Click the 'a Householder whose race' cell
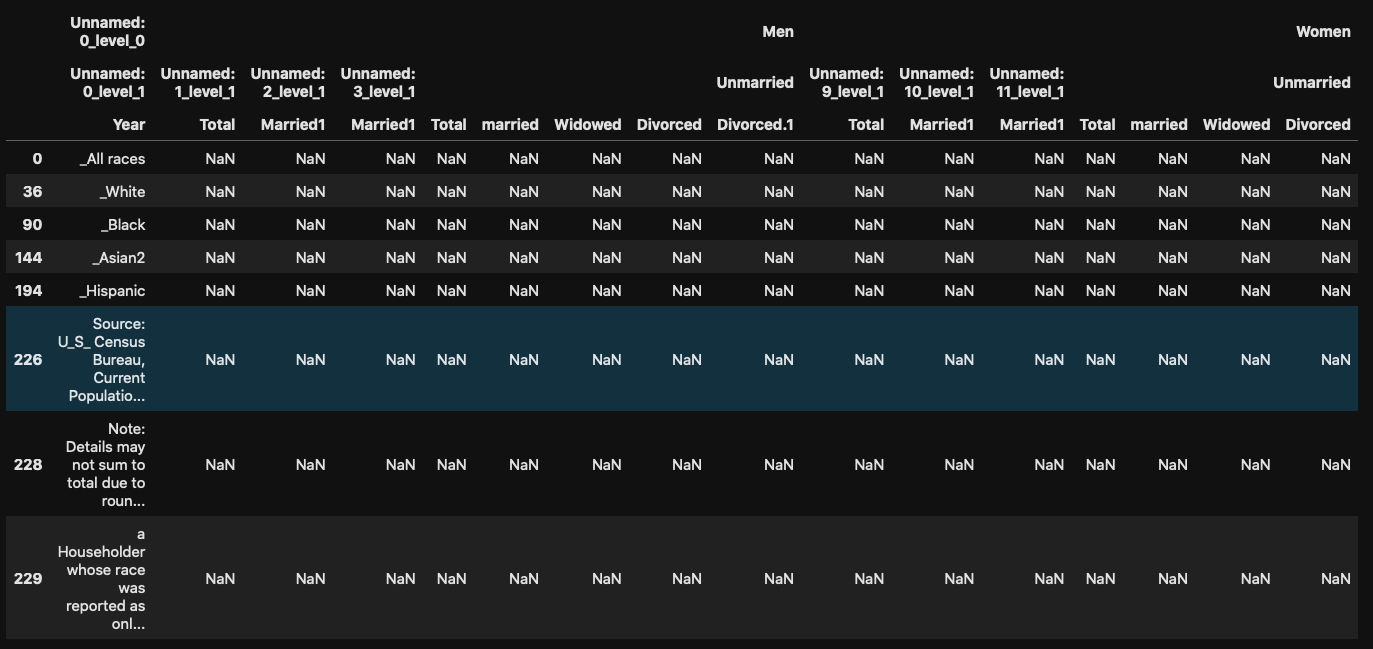1373x649 pixels. 101,579
